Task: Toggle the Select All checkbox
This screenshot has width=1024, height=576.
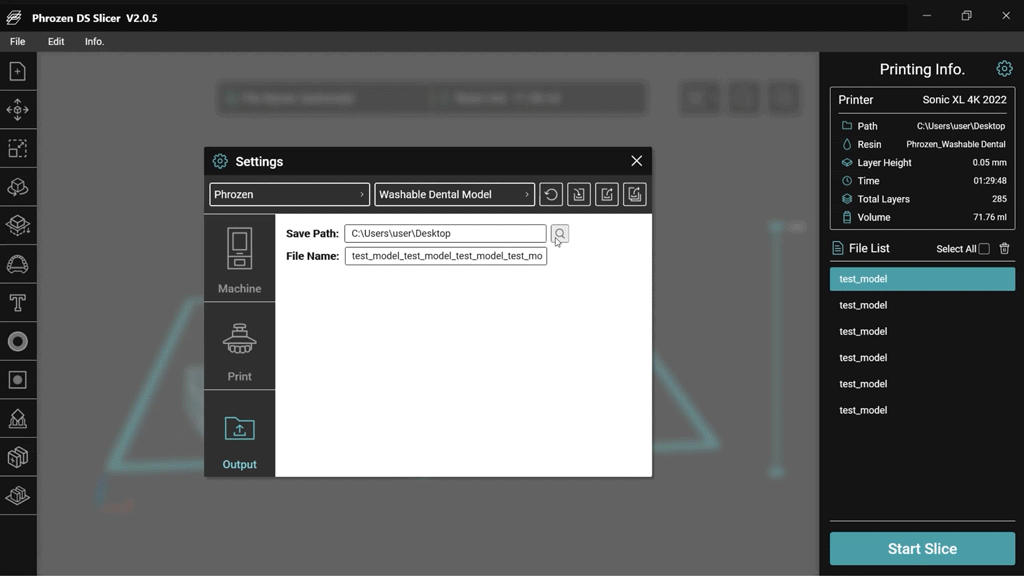Action: click(x=984, y=249)
